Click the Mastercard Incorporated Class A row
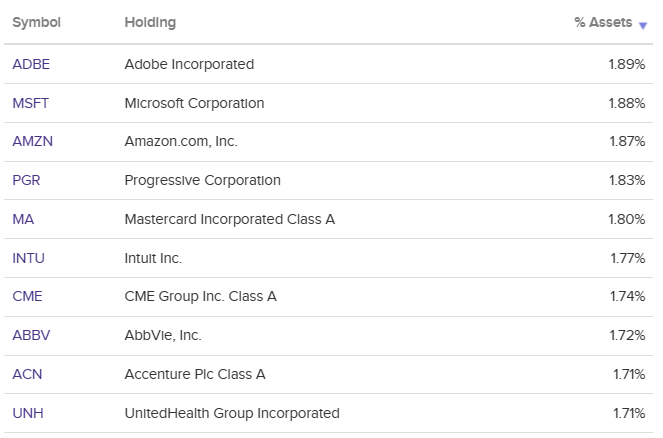663x438 pixels. click(x=229, y=219)
